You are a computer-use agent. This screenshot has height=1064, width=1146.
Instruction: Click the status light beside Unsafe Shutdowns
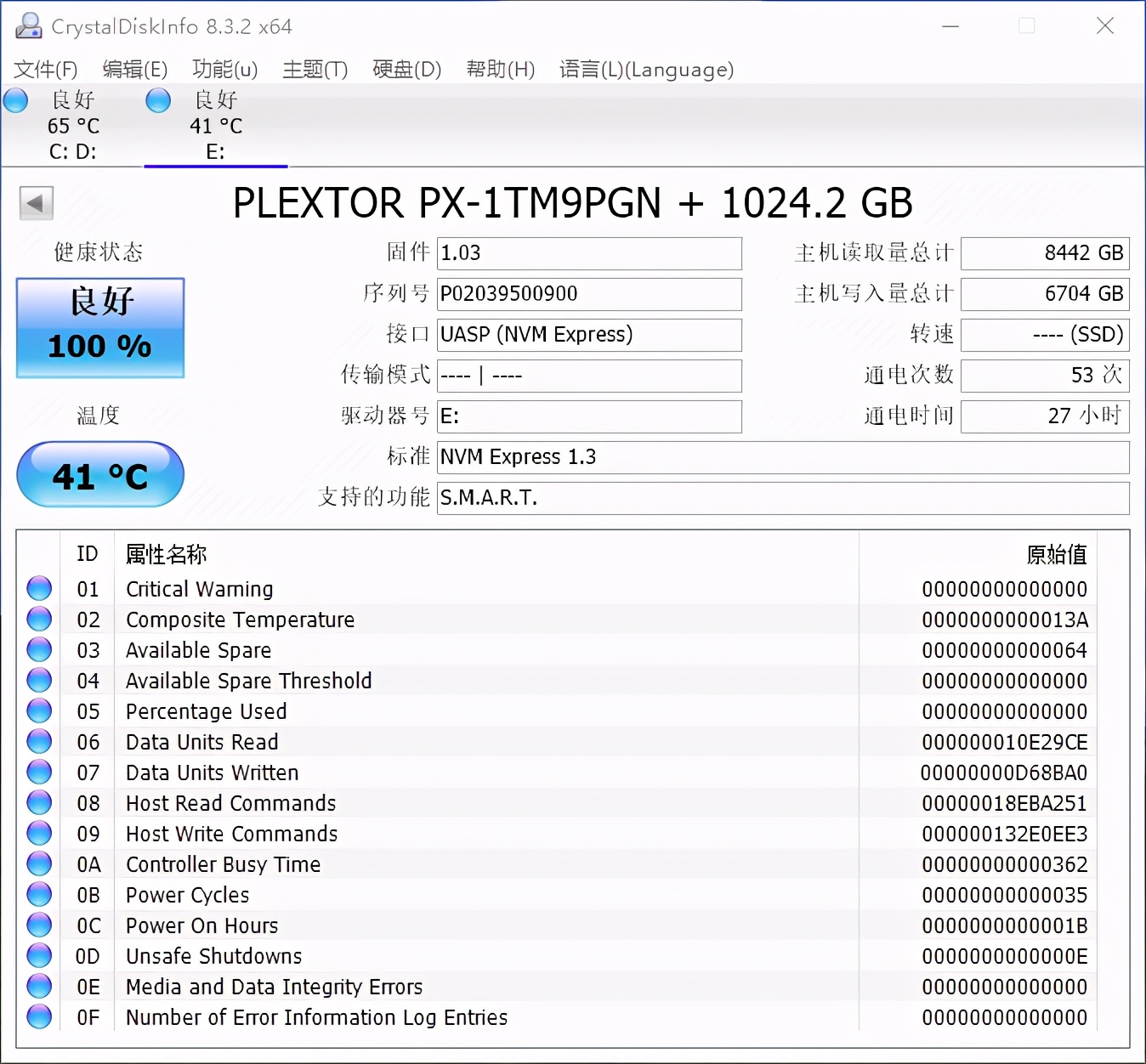pos(38,955)
